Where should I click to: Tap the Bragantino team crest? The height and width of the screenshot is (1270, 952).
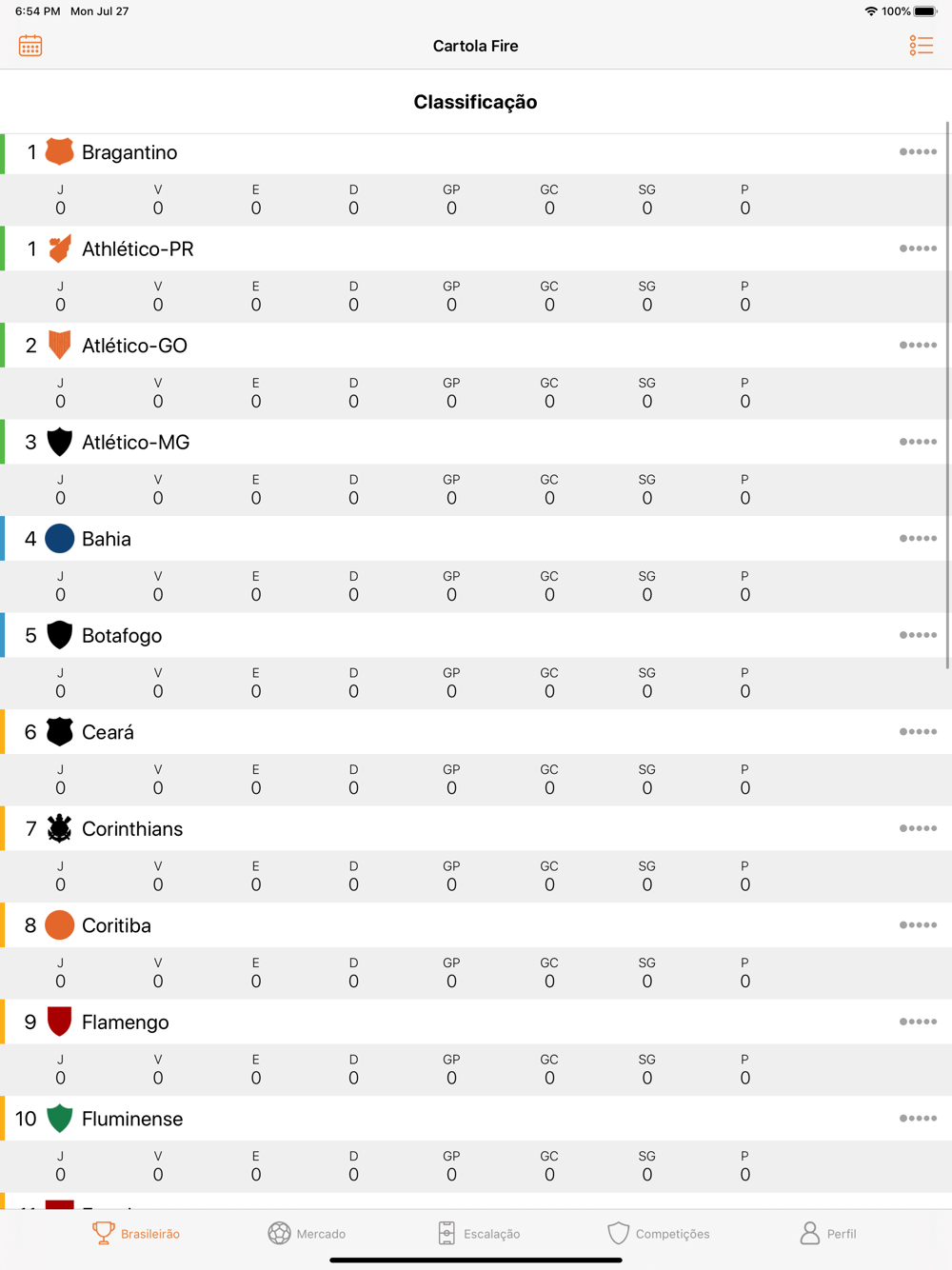click(59, 152)
